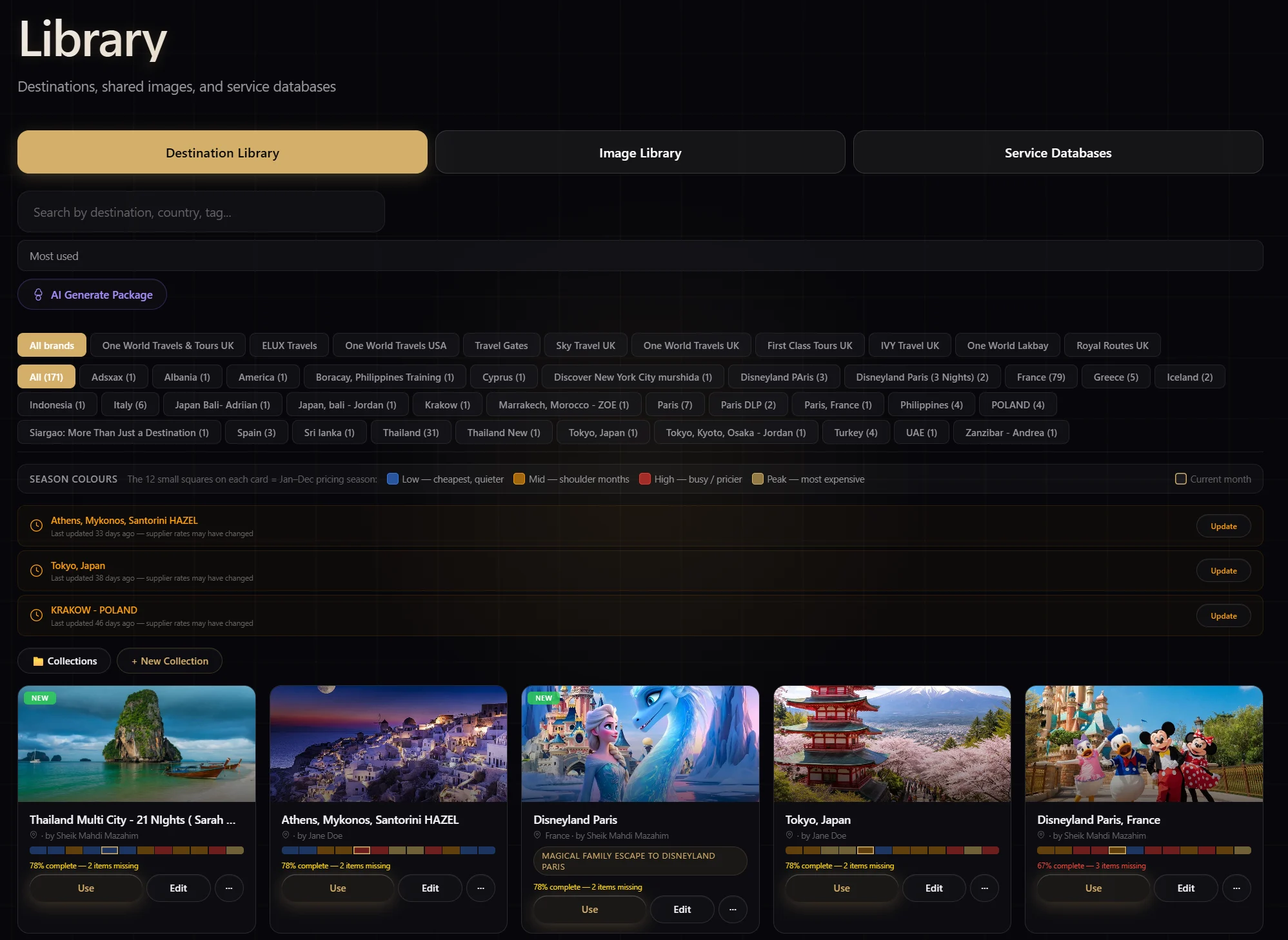The image size is (1288, 940).
Task: Open more options on Thailand Multi City card
Action: pyautogui.click(x=229, y=888)
